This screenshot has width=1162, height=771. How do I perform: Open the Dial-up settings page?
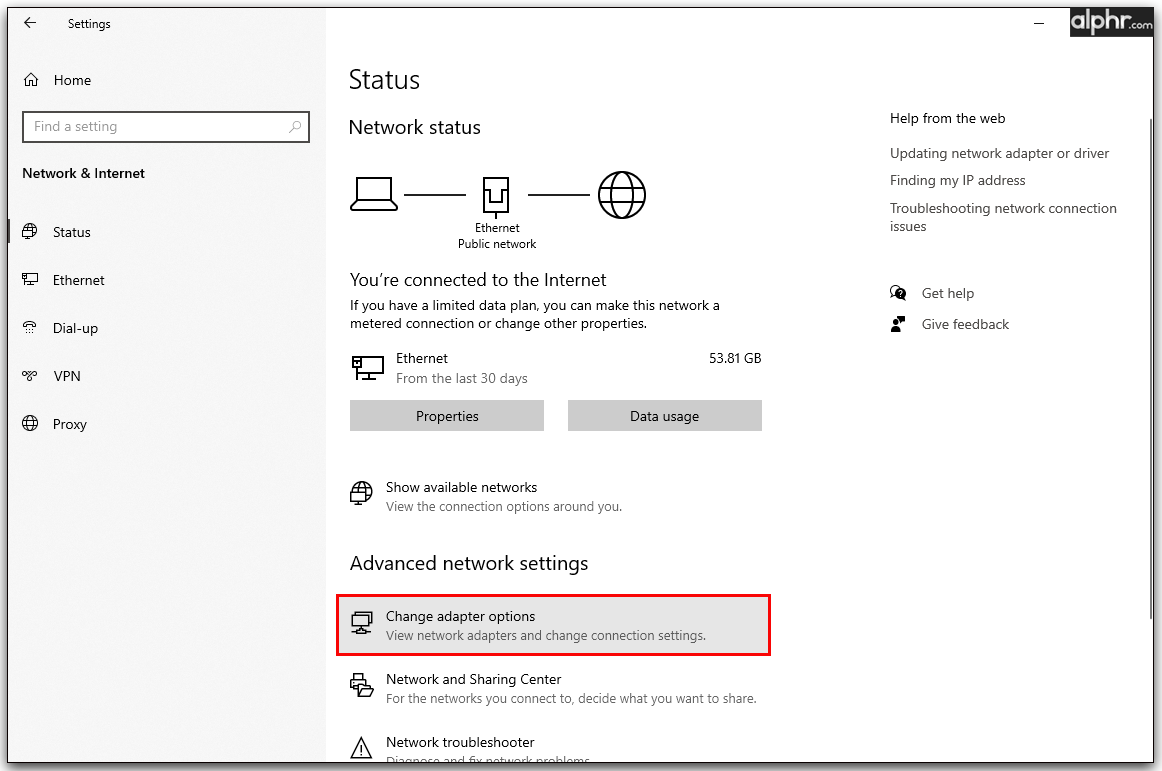click(75, 328)
